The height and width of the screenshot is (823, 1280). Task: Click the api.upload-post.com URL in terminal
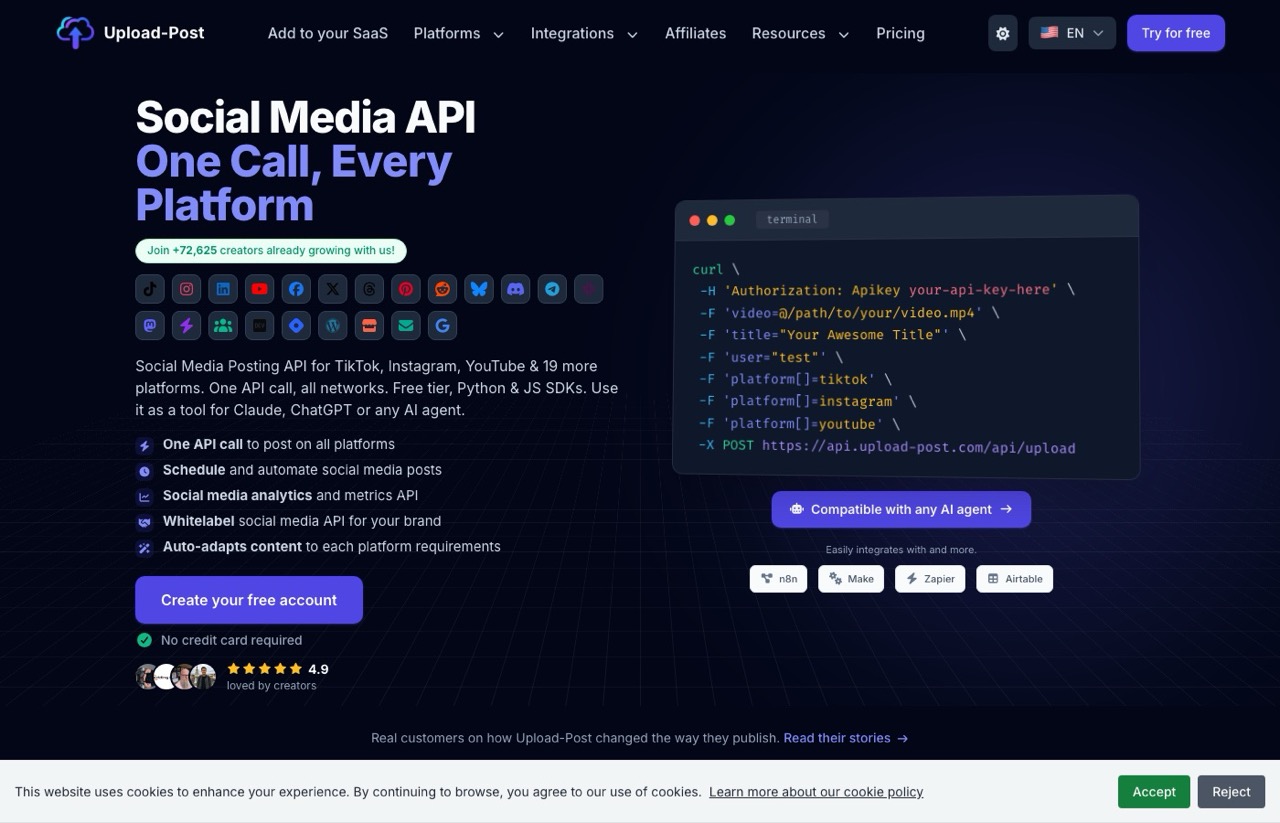pyautogui.click(x=919, y=447)
